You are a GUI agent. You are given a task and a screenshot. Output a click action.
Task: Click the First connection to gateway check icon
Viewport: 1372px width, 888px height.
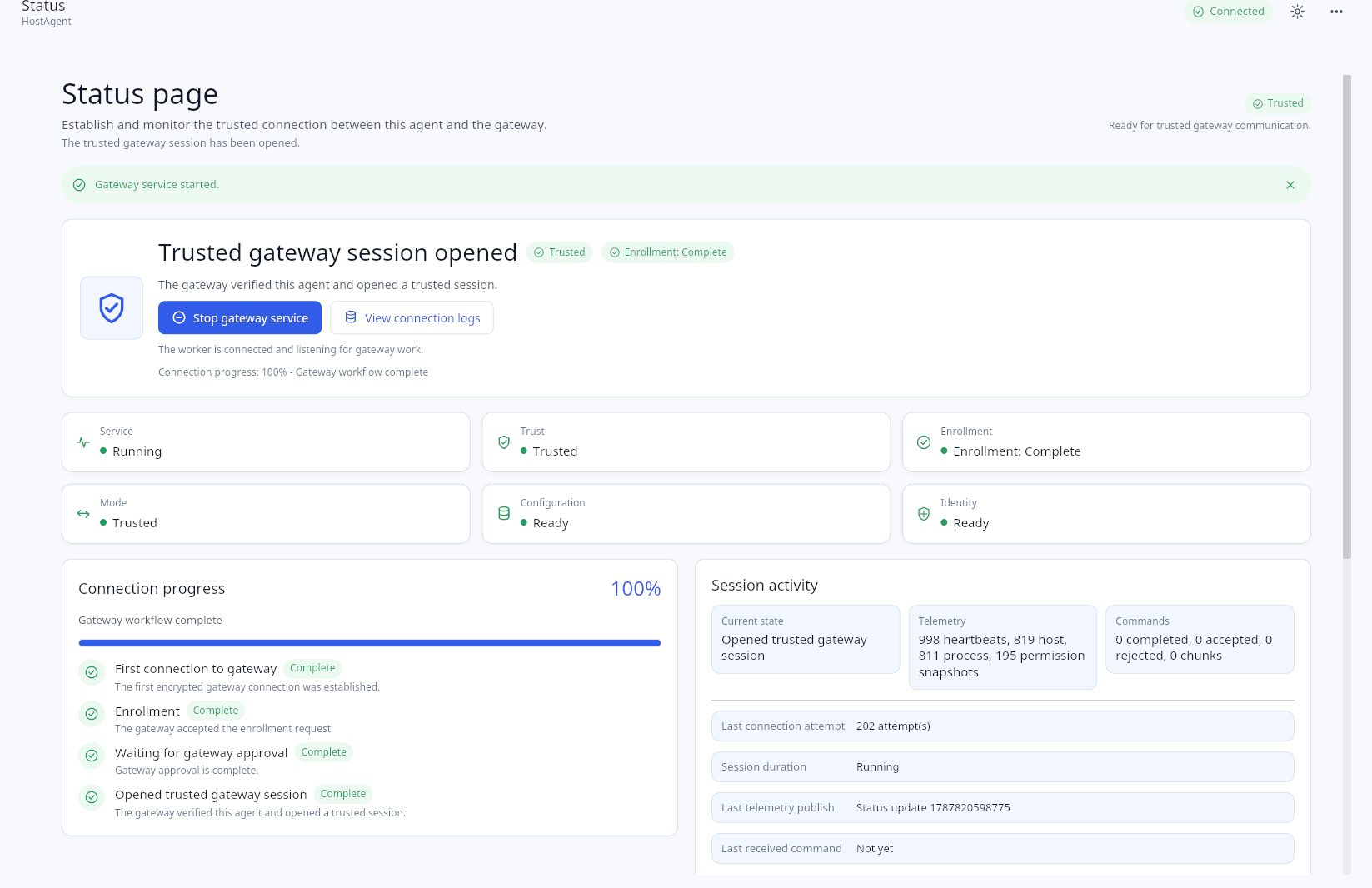tap(92, 672)
